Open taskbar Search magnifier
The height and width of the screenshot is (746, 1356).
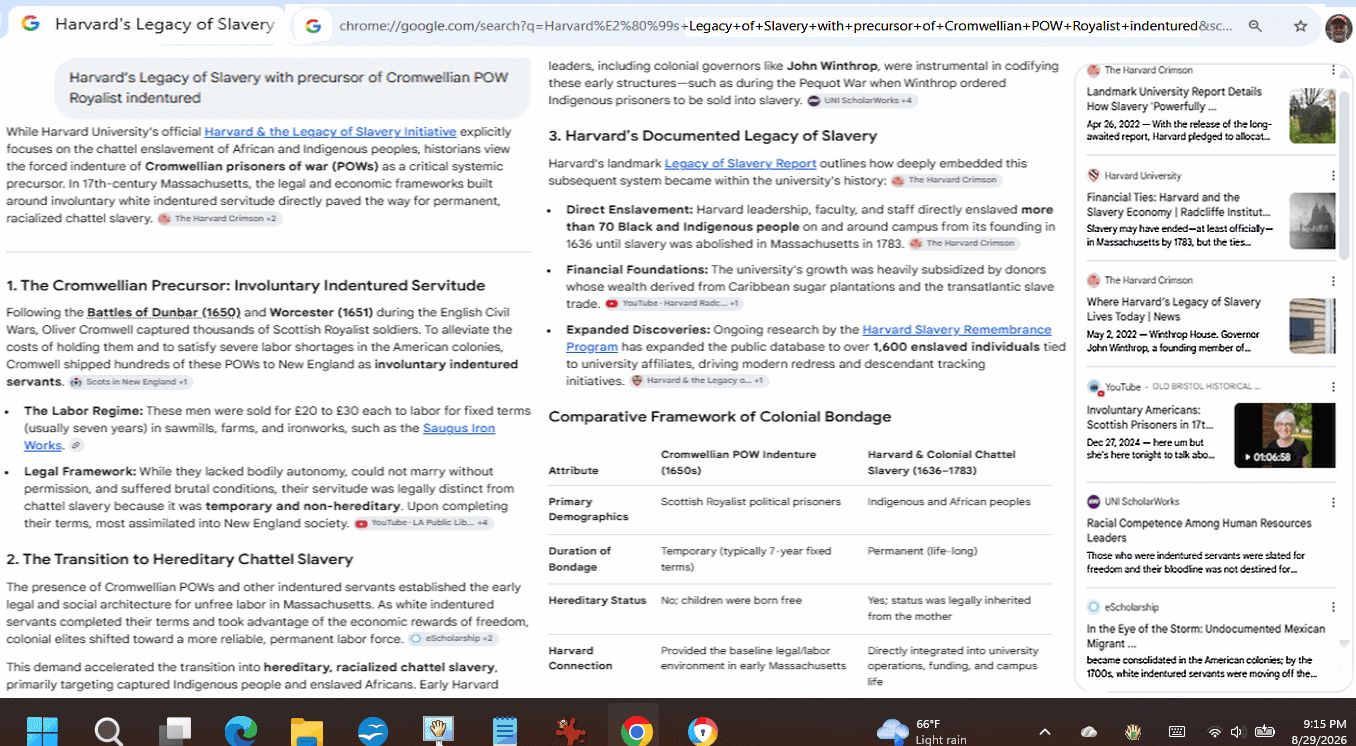click(x=109, y=732)
